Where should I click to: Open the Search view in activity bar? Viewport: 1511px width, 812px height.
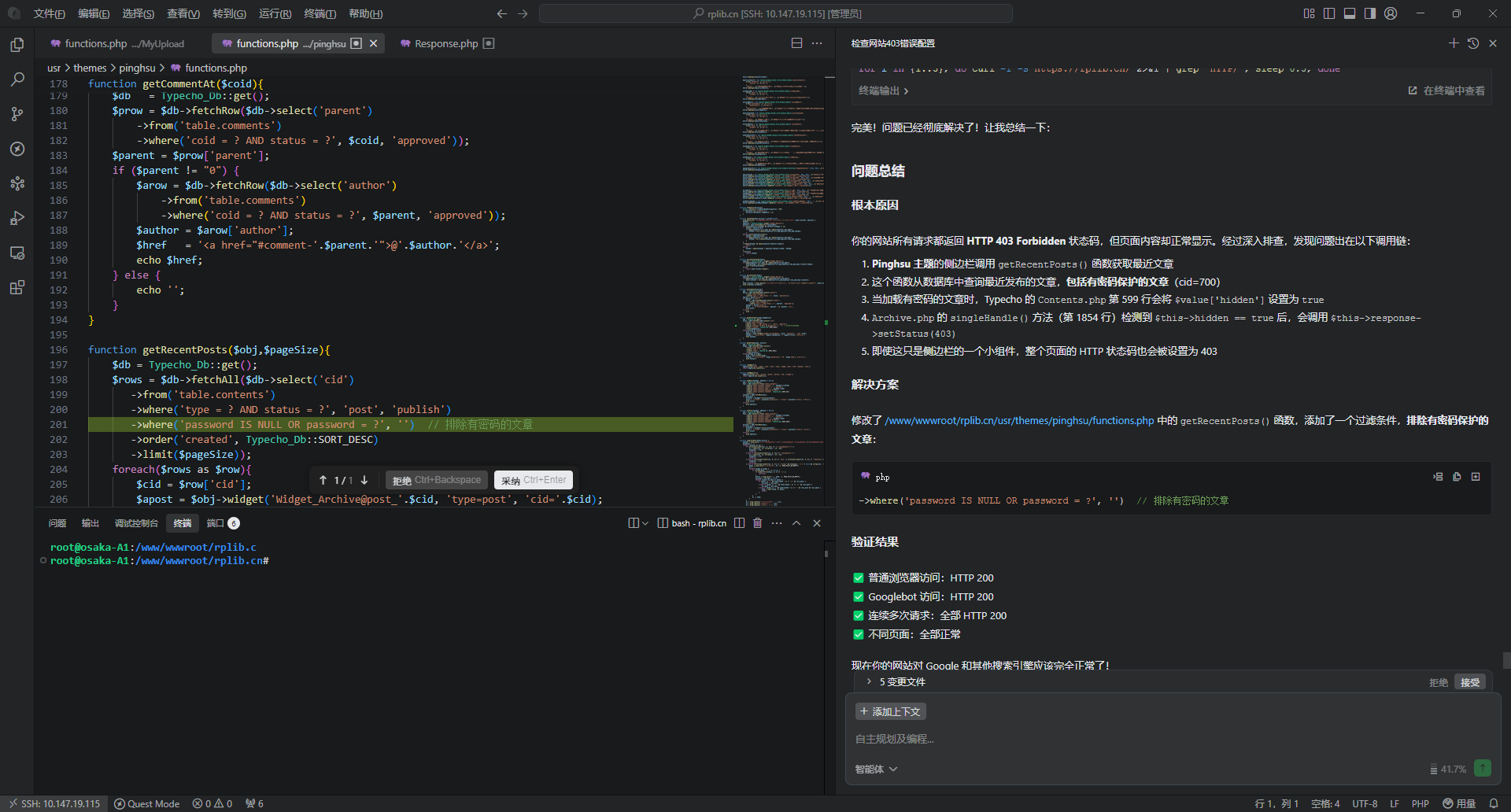click(17, 79)
